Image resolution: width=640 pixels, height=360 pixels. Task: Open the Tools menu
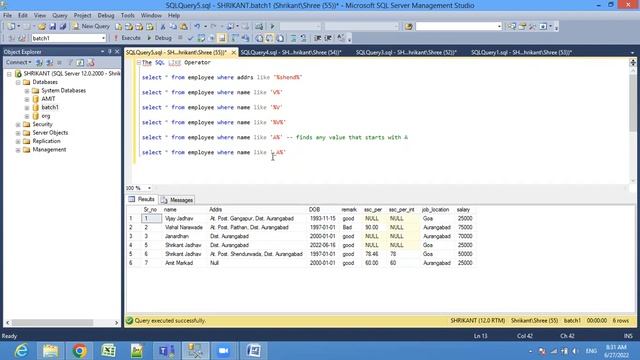pos(128,16)
